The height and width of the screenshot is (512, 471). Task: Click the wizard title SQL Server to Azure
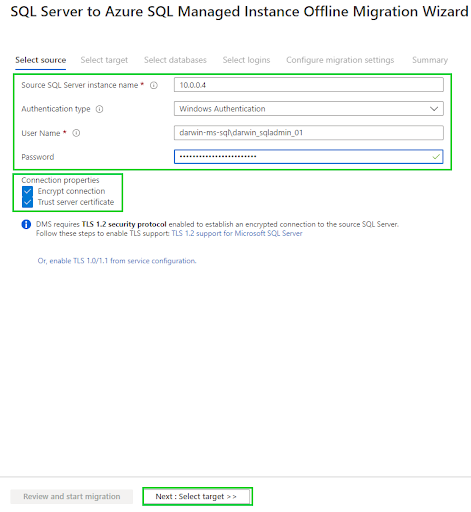pos(239,12)
